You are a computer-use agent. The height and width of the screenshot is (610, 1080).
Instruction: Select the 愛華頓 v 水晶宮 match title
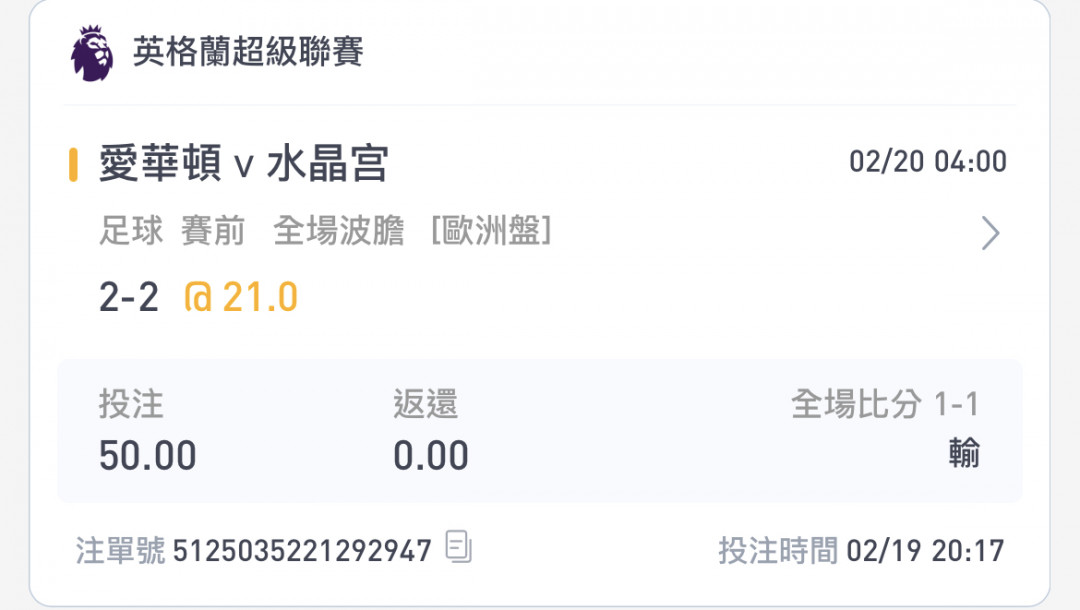(244, 163)
